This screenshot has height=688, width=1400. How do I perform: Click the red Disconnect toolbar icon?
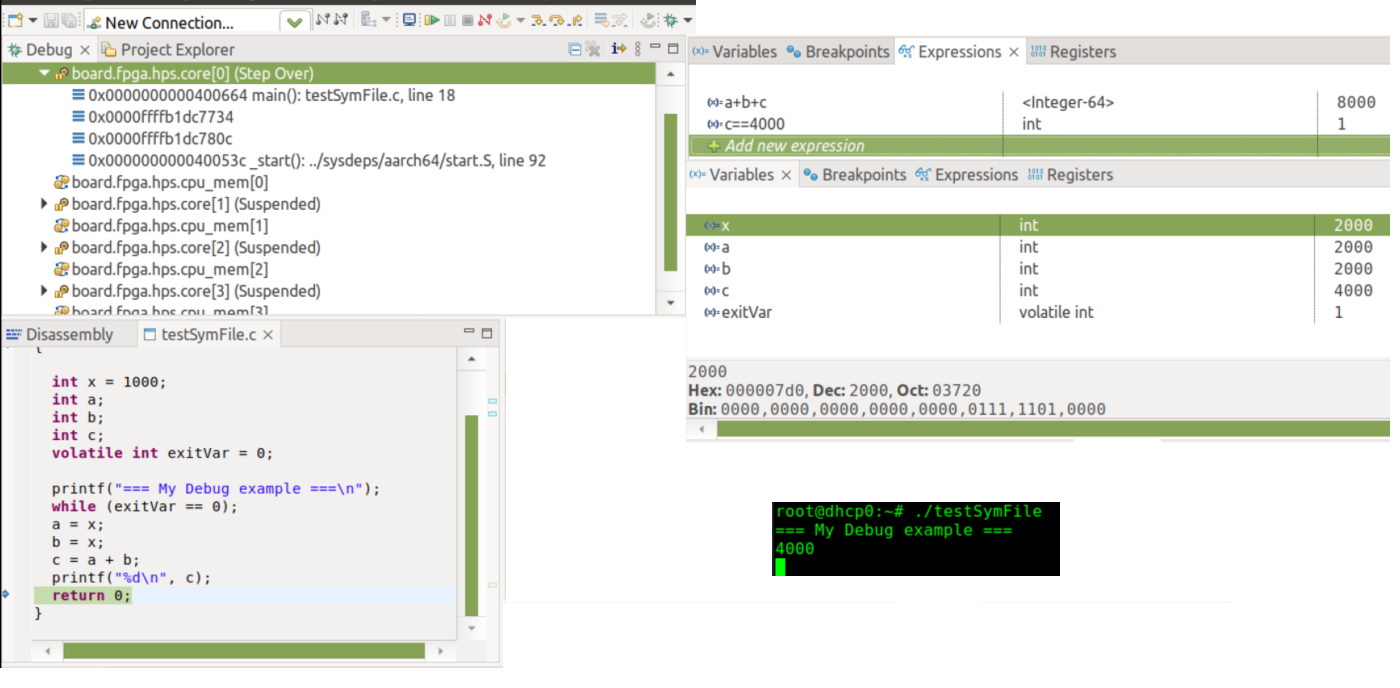pos(485,20)
